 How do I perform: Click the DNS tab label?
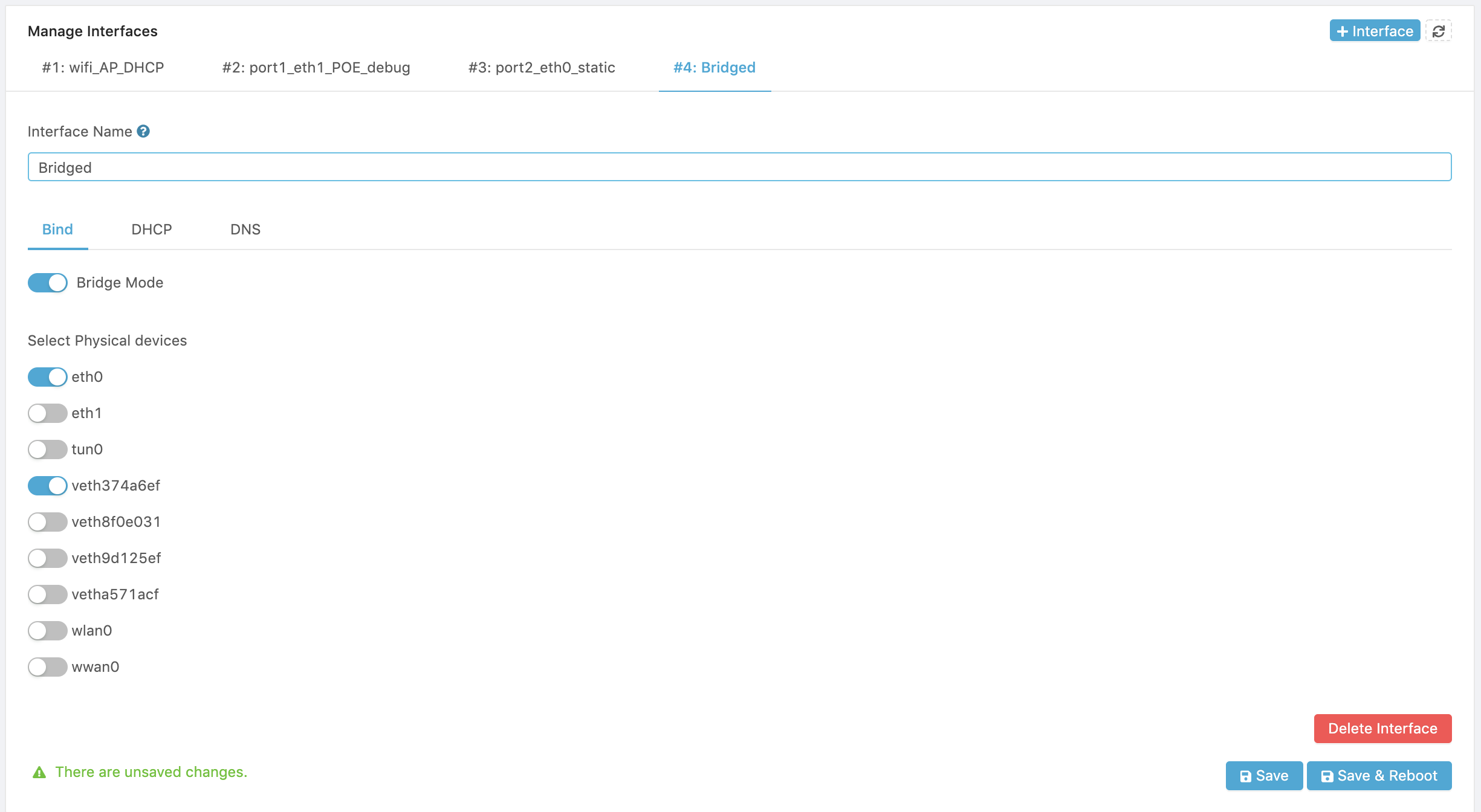pyautogui.click(x=243, y=229)
